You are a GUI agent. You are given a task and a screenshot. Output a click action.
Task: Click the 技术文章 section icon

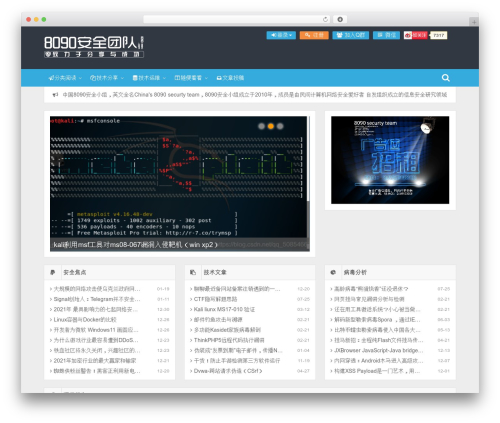[x=193, y=272]
